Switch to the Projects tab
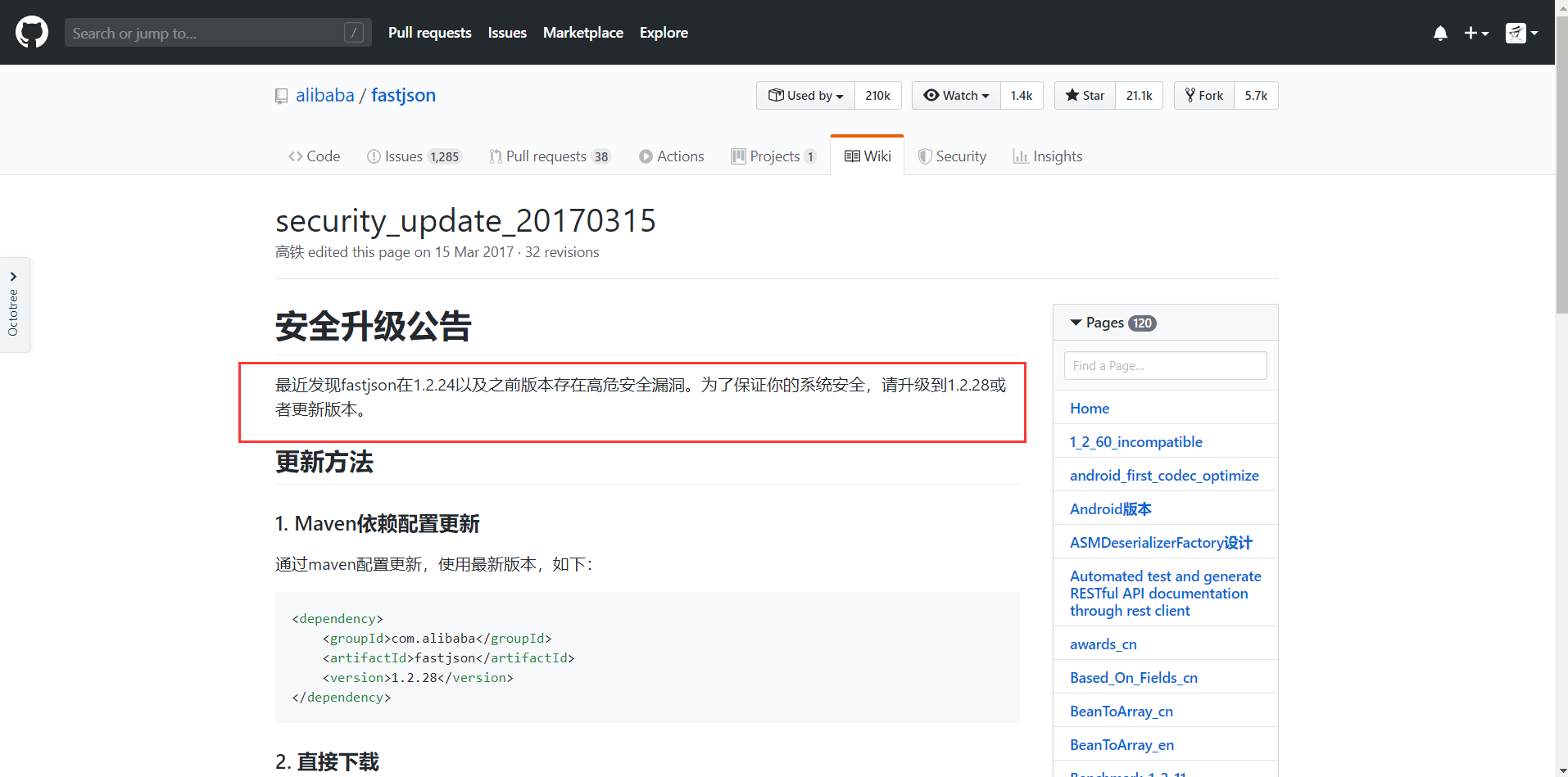Image resolution: width=1568 pixels, height=777 pixels. click(x=774, y=156)
